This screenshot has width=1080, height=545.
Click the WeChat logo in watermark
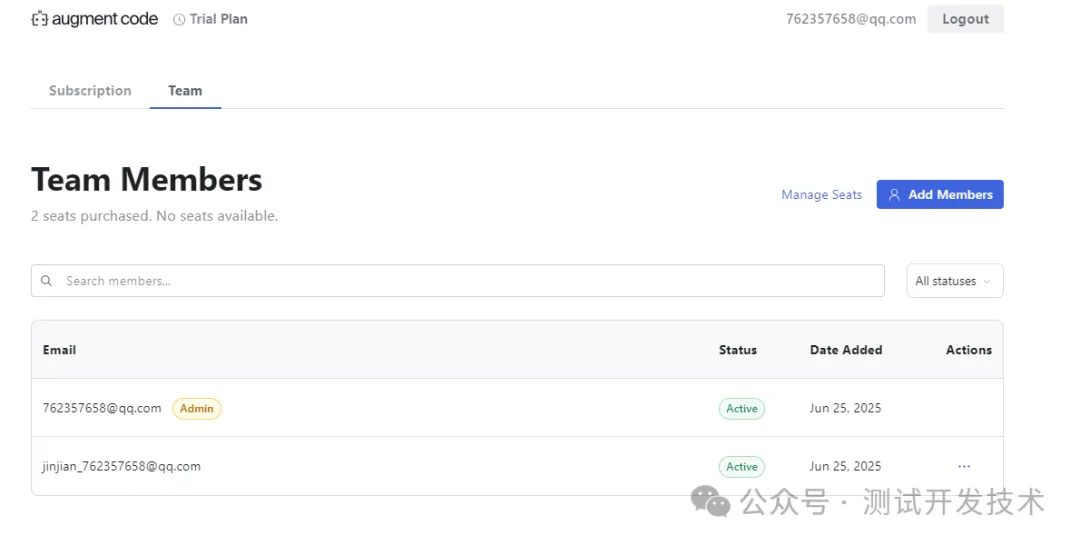coord(711,500)
